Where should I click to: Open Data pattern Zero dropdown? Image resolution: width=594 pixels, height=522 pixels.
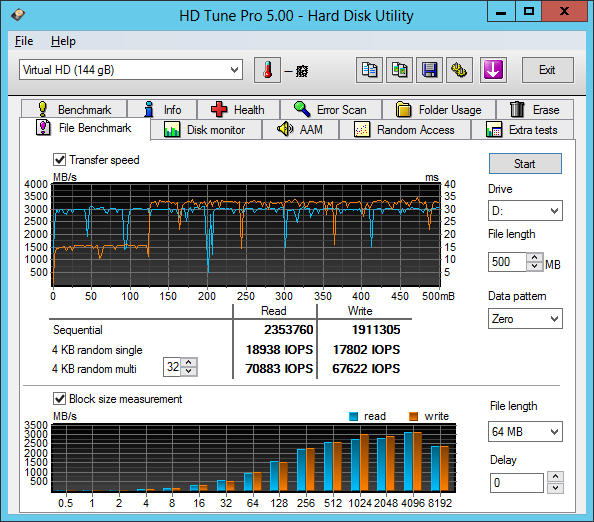click(554, 319)
